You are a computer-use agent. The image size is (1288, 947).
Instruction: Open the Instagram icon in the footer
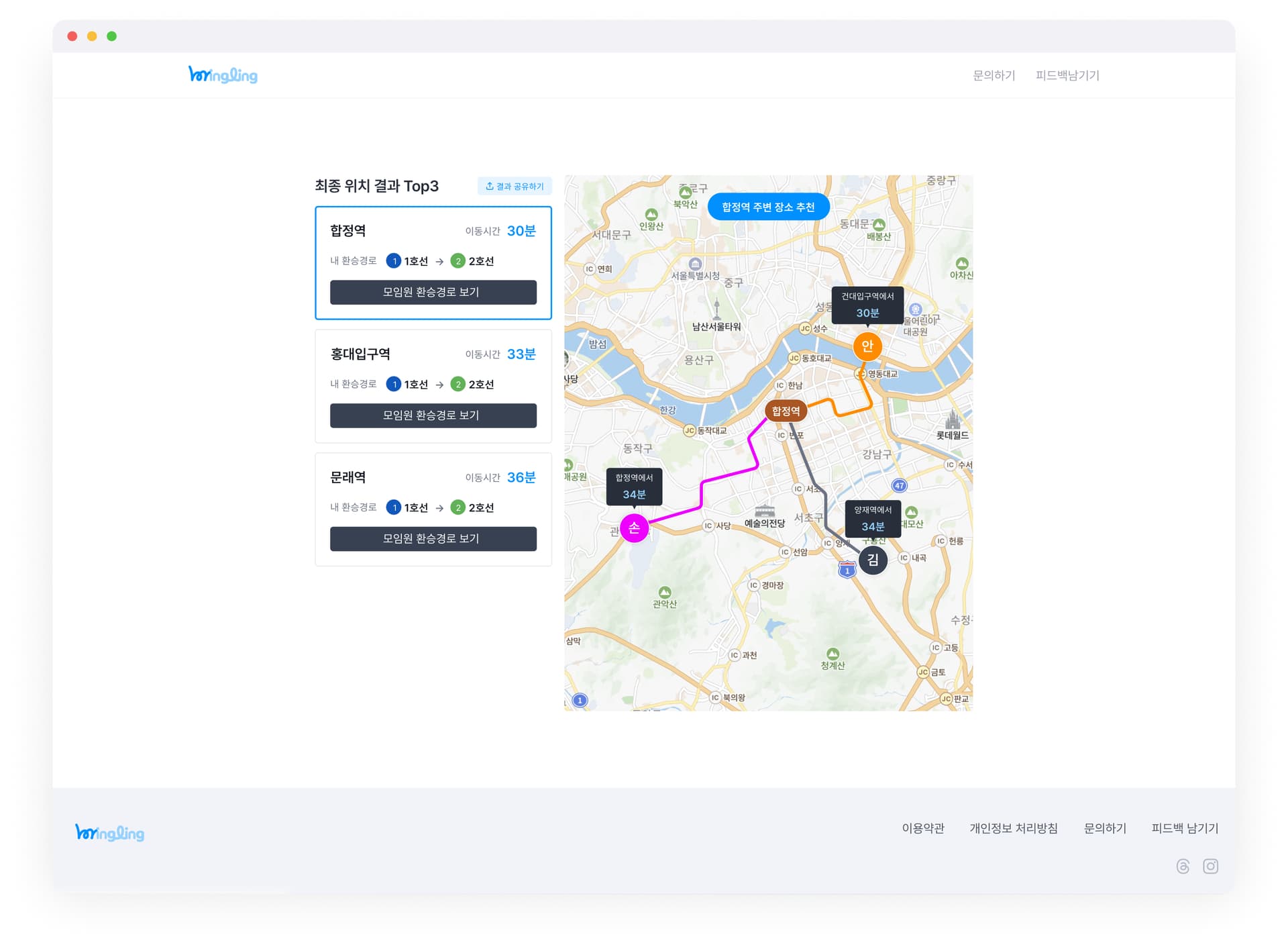click(x=1210, y=866)
